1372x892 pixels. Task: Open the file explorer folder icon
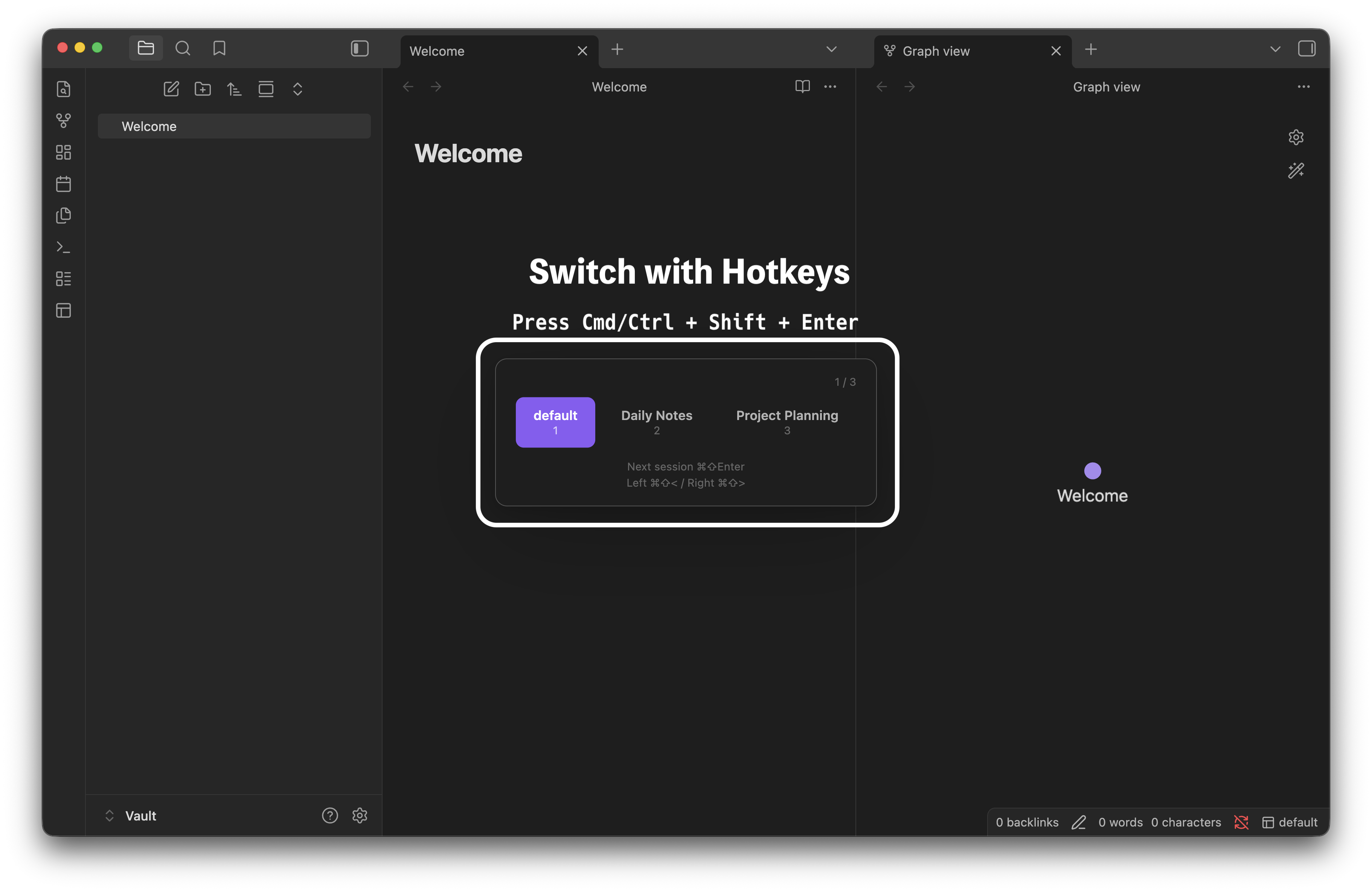coord(146,49)
